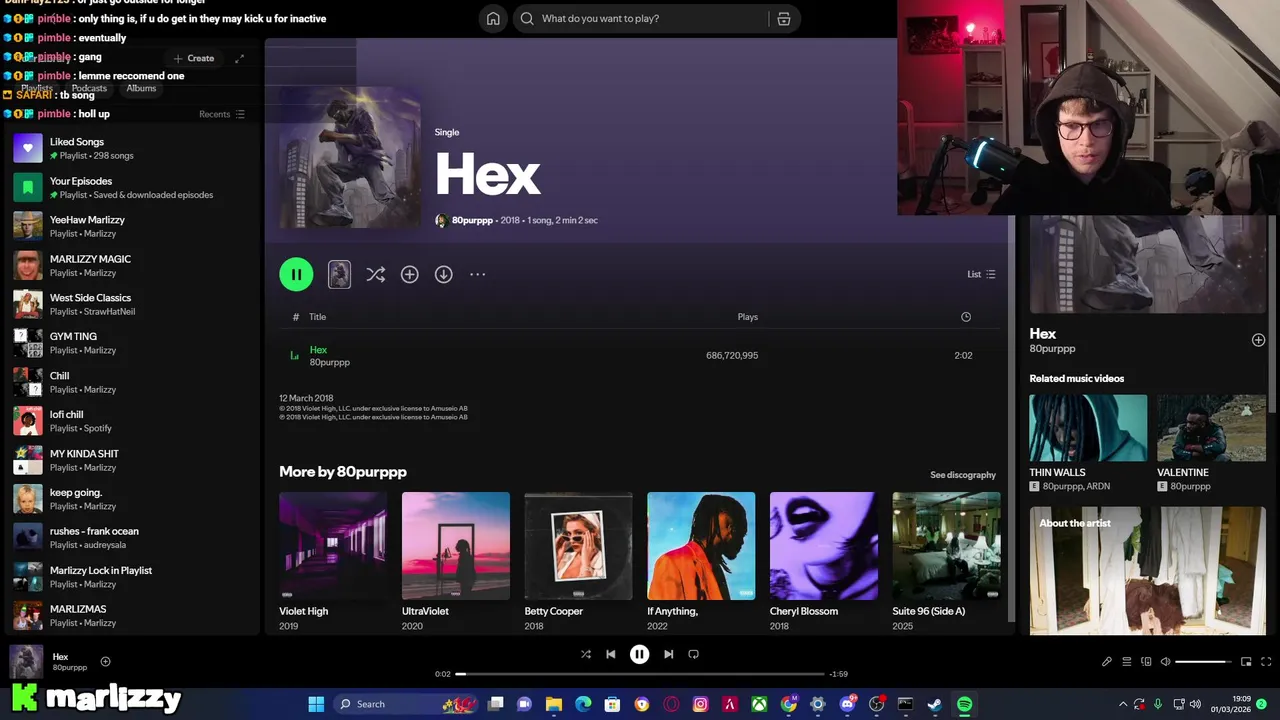Open West Side Classics playlist
This screenshot has height=720, width=1280.
[130, 304]
